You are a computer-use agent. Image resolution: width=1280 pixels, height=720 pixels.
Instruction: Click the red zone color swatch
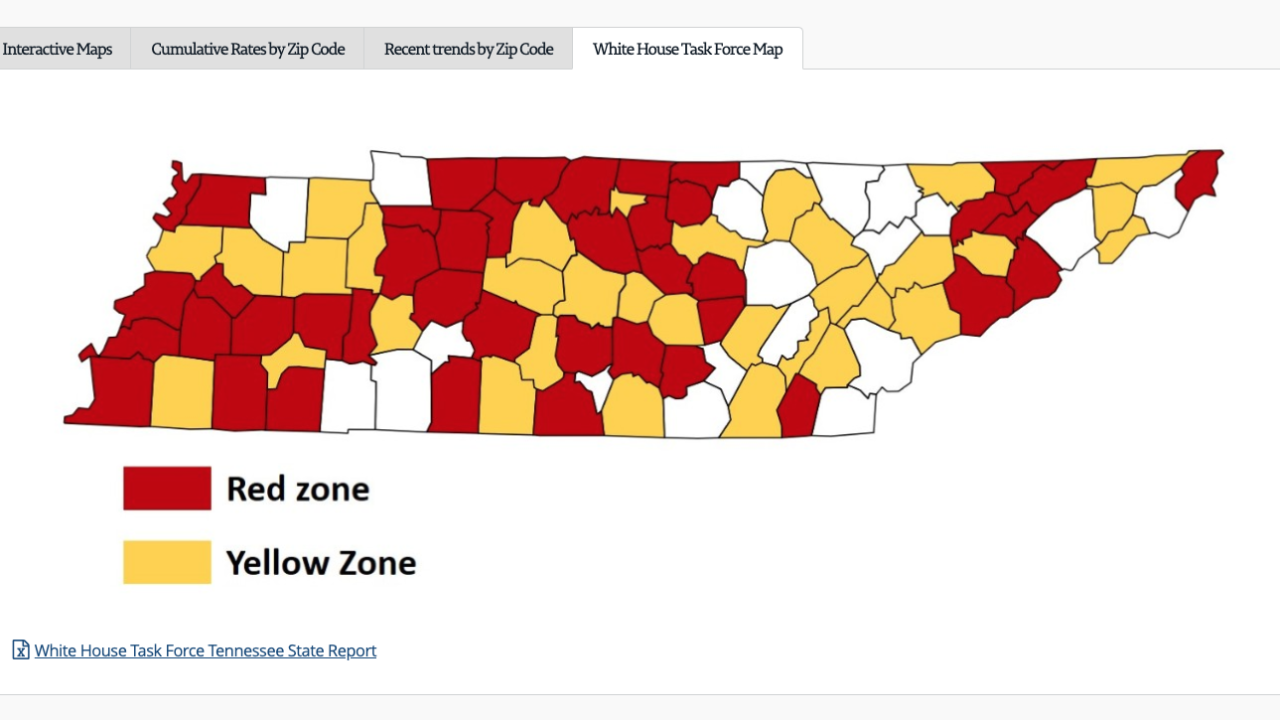[x=167, y=488]
